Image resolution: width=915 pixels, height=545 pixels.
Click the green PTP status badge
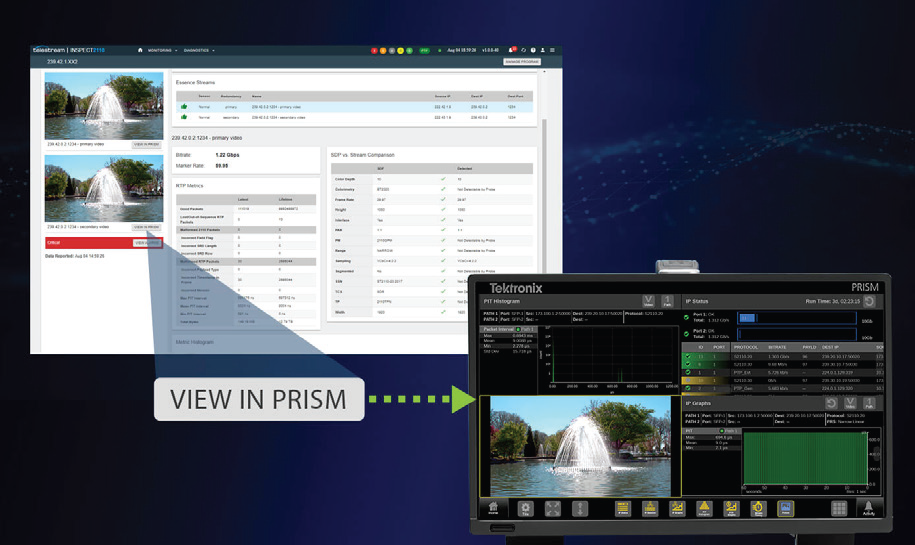tap(424, 51)
